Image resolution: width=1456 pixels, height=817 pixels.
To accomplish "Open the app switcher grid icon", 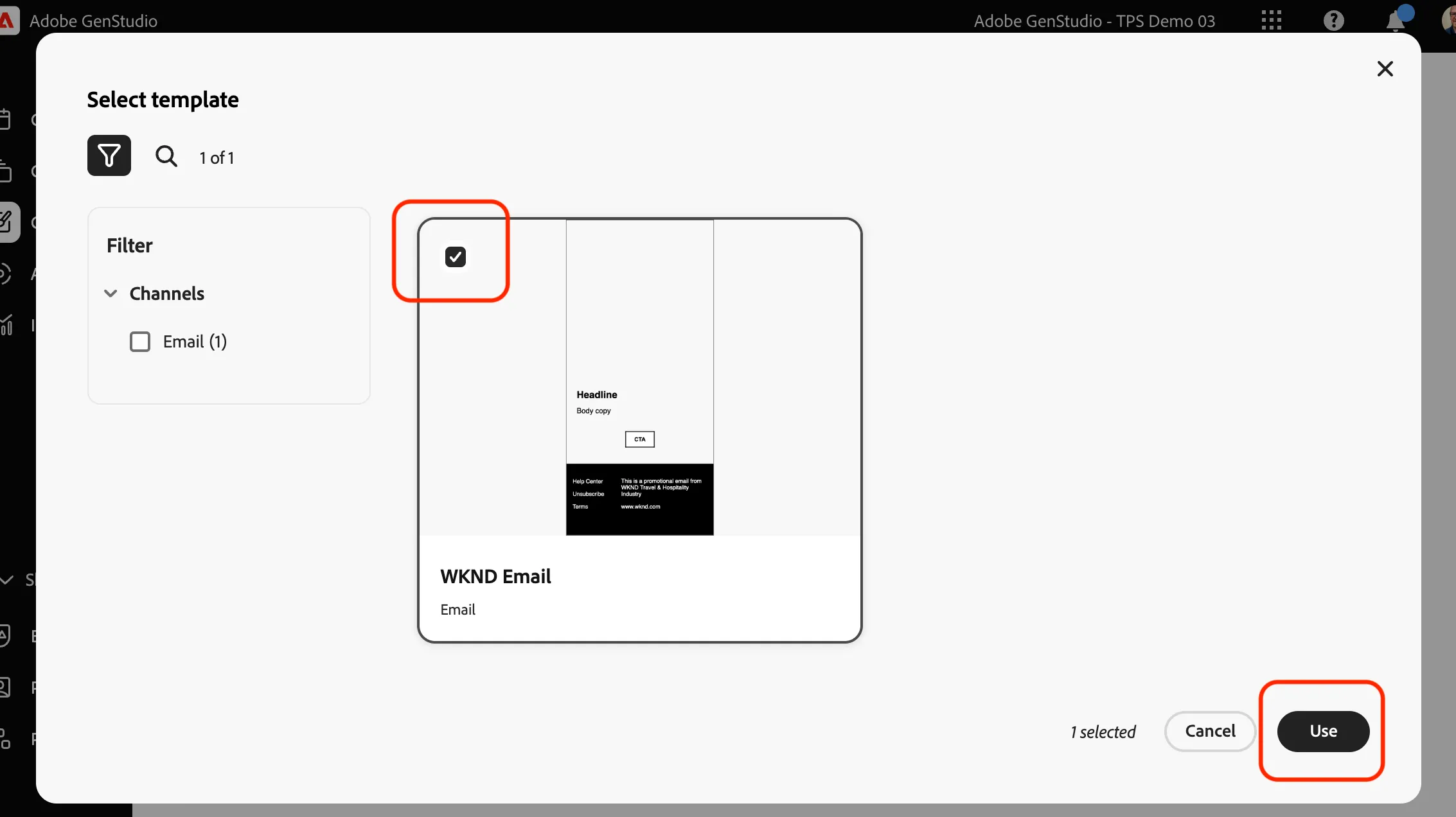I will (x=1272, y=21).
